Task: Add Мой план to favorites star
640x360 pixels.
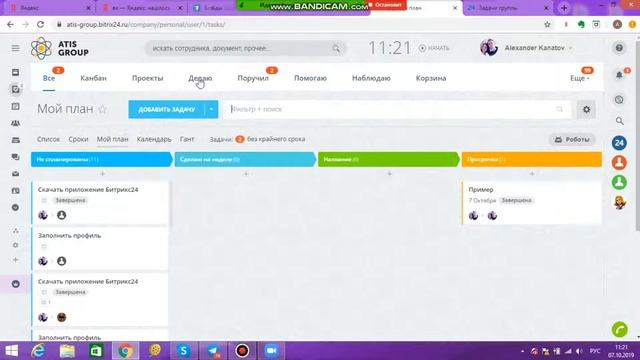Action: pyautogui.click(x=102, y=109)
